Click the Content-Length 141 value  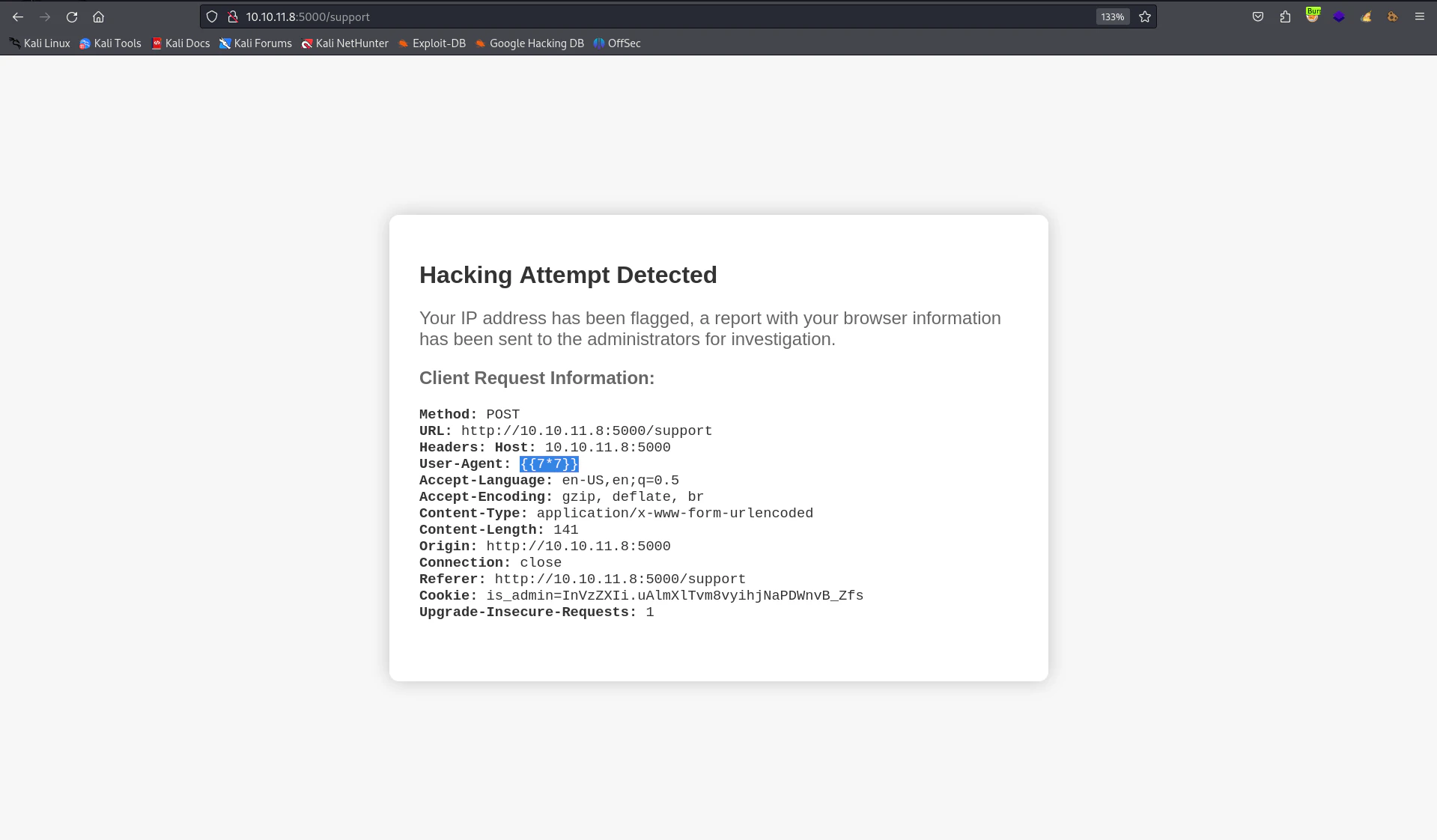(x=565, y=530)
